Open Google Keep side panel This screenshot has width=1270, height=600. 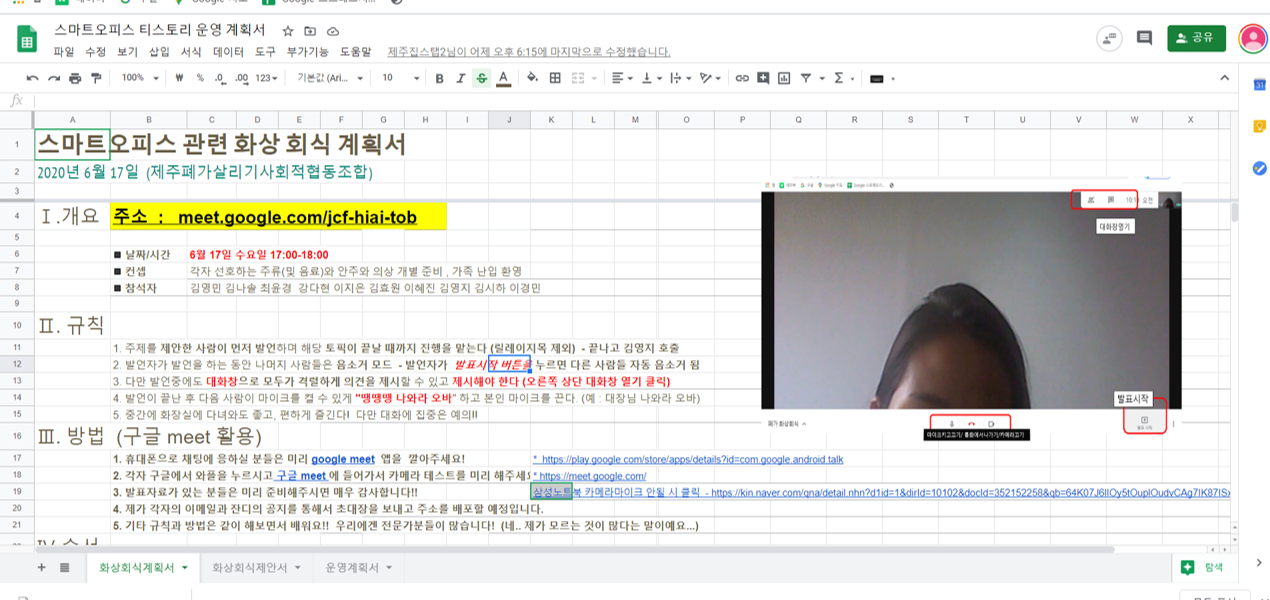1260,126
